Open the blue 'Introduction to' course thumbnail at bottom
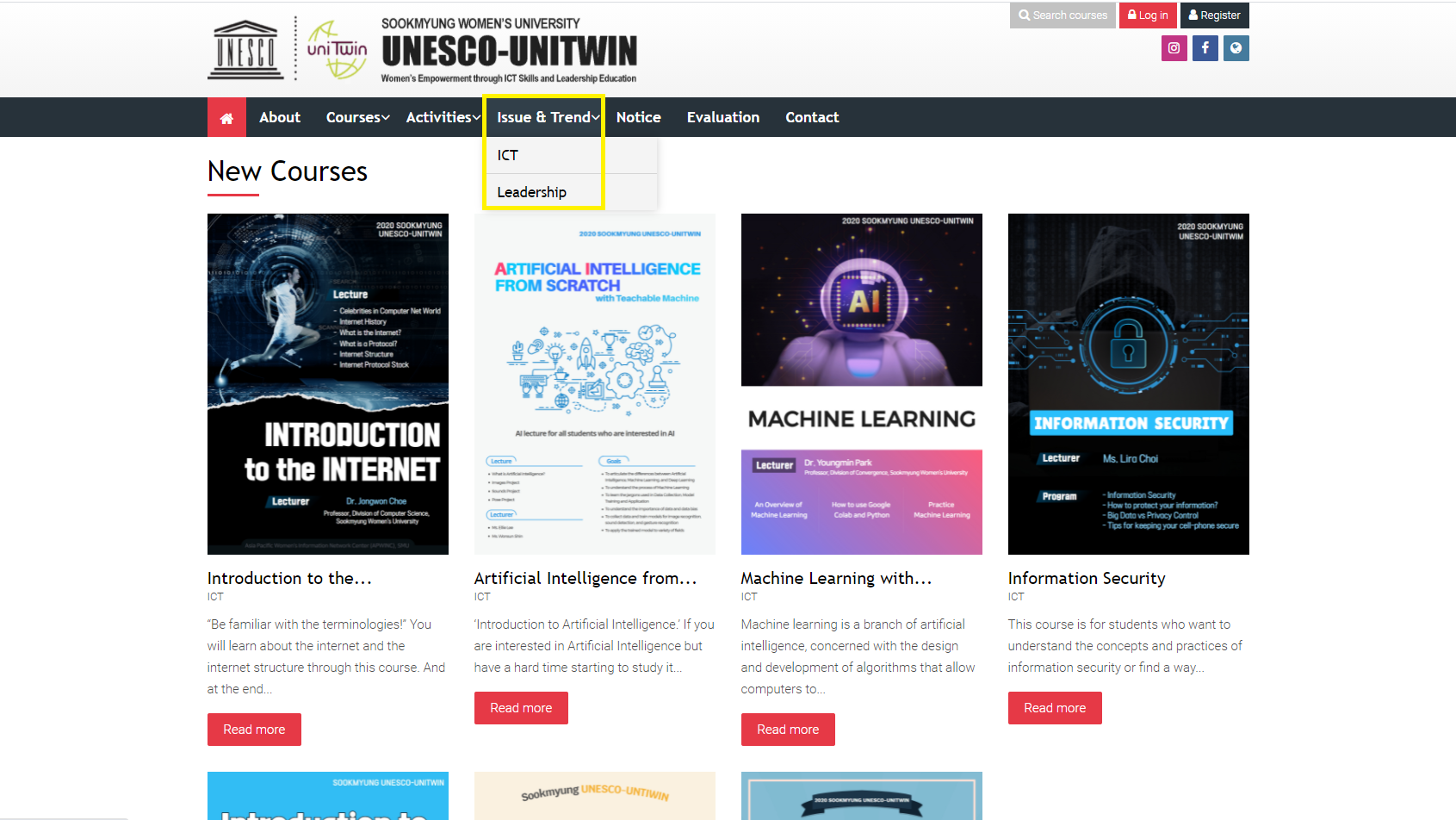This screenshot has height=820, width=1456. point(328,796)
